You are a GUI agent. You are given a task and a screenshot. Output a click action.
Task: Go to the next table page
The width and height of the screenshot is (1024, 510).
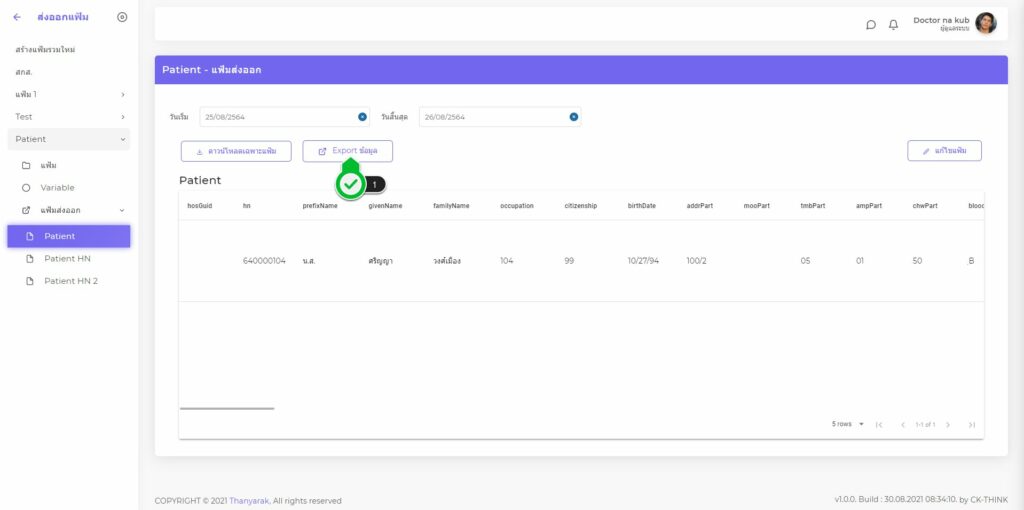[x=948, y=425]
